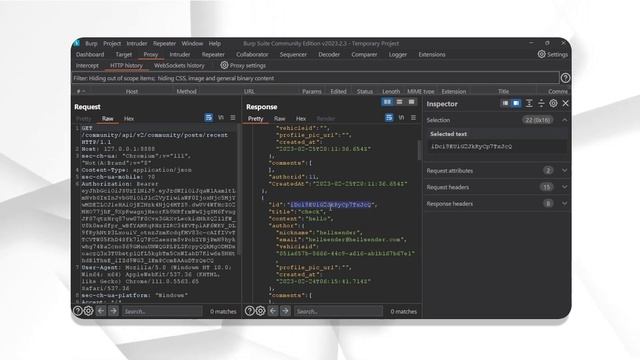Open the Settings gear in the top bar
Screen dimensions: 640x360
(552, 54)
